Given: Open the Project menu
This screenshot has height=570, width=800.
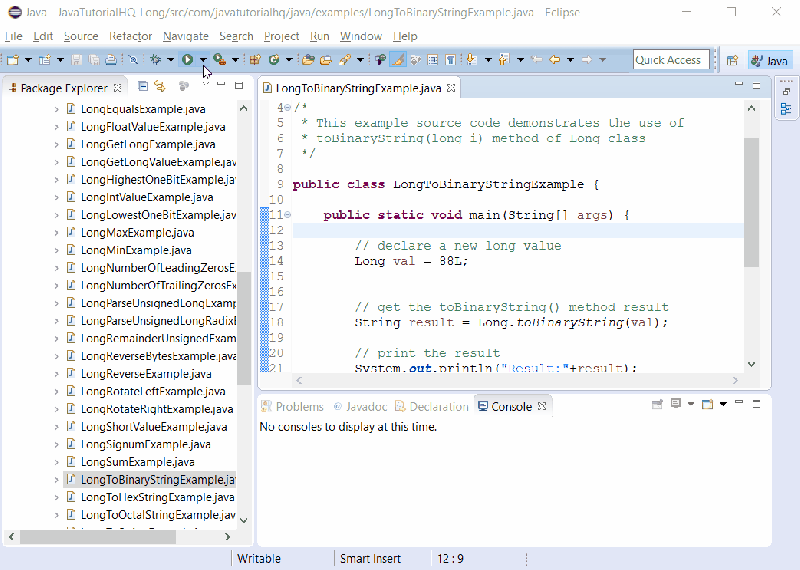Looking at the screenshot, I should [282, 36].
